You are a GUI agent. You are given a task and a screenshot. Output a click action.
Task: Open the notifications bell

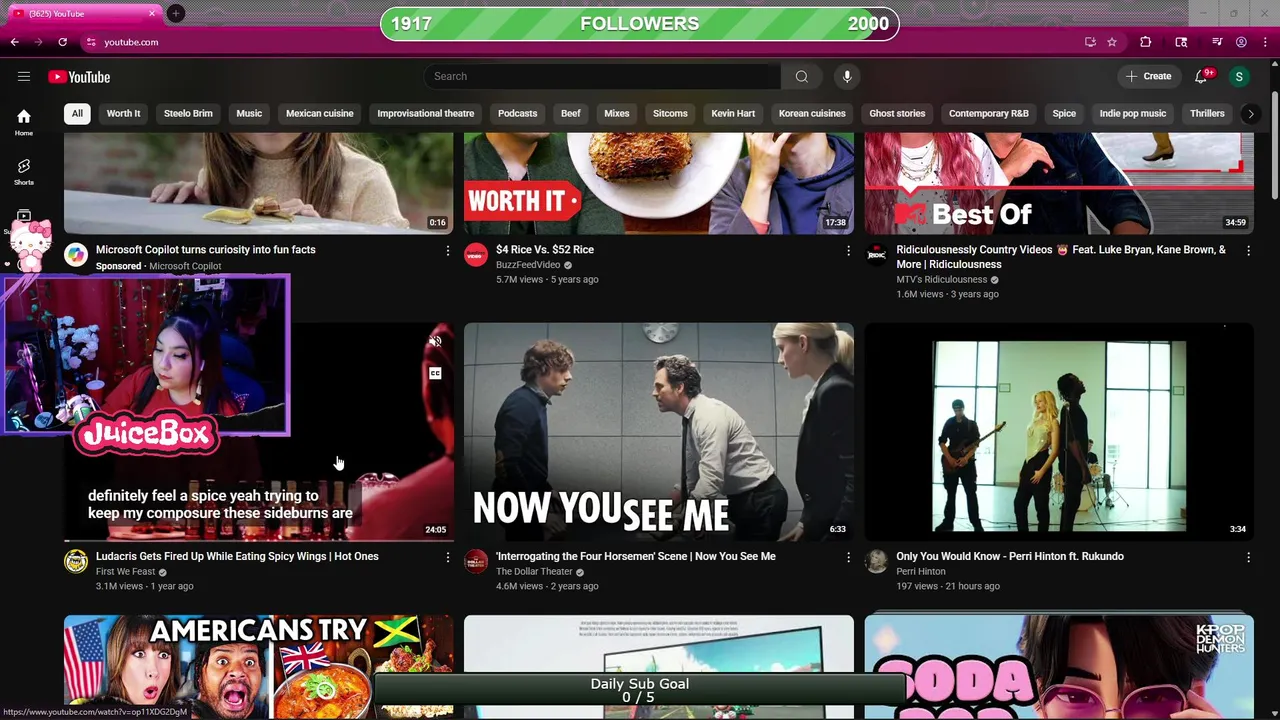(x=1202, y=76)
